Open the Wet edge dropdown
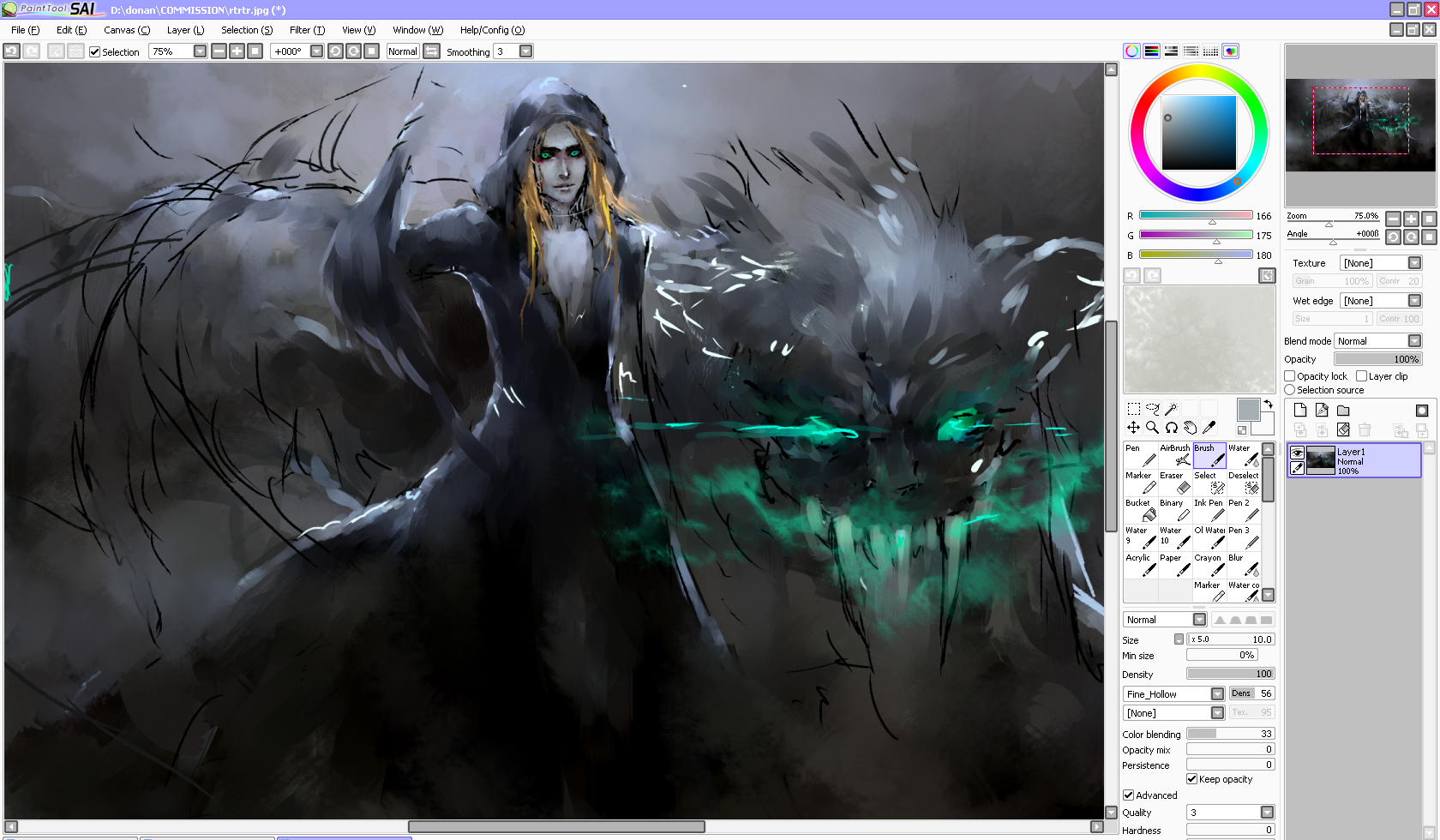Viewport: 1440px width, 840px height. click(1415, 301)
